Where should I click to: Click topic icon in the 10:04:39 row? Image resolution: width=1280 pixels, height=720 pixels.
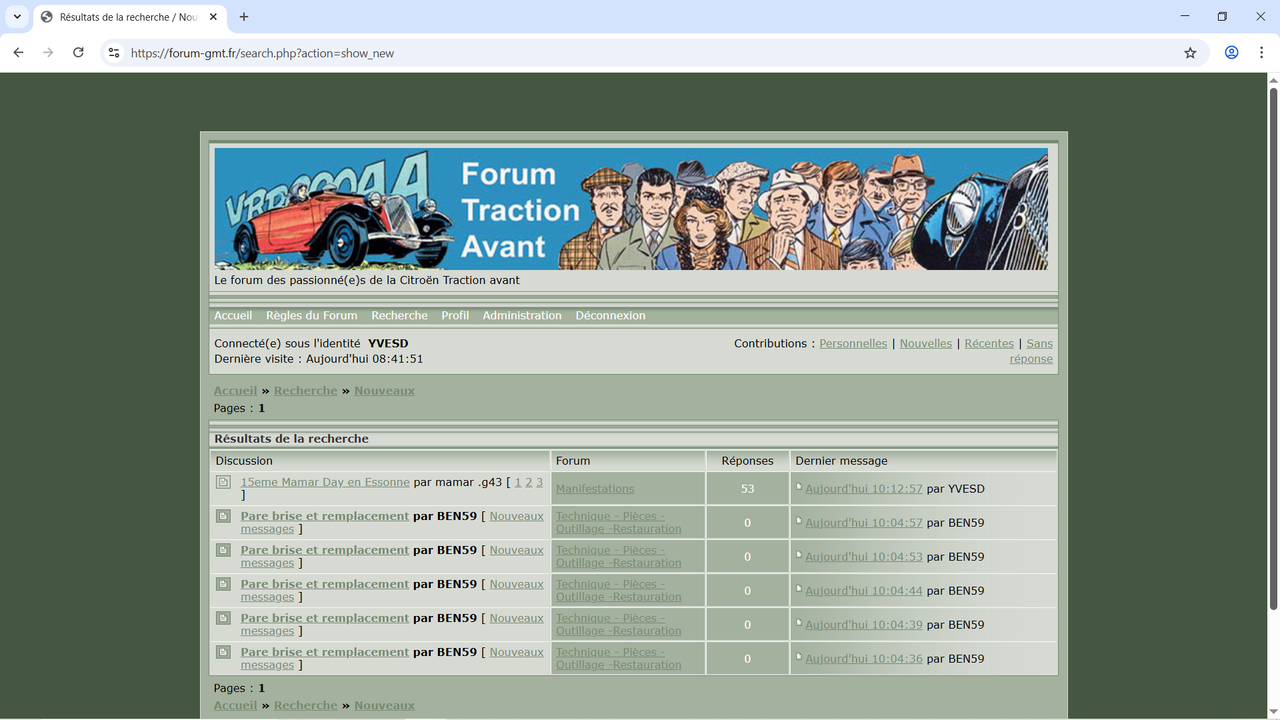223,618
